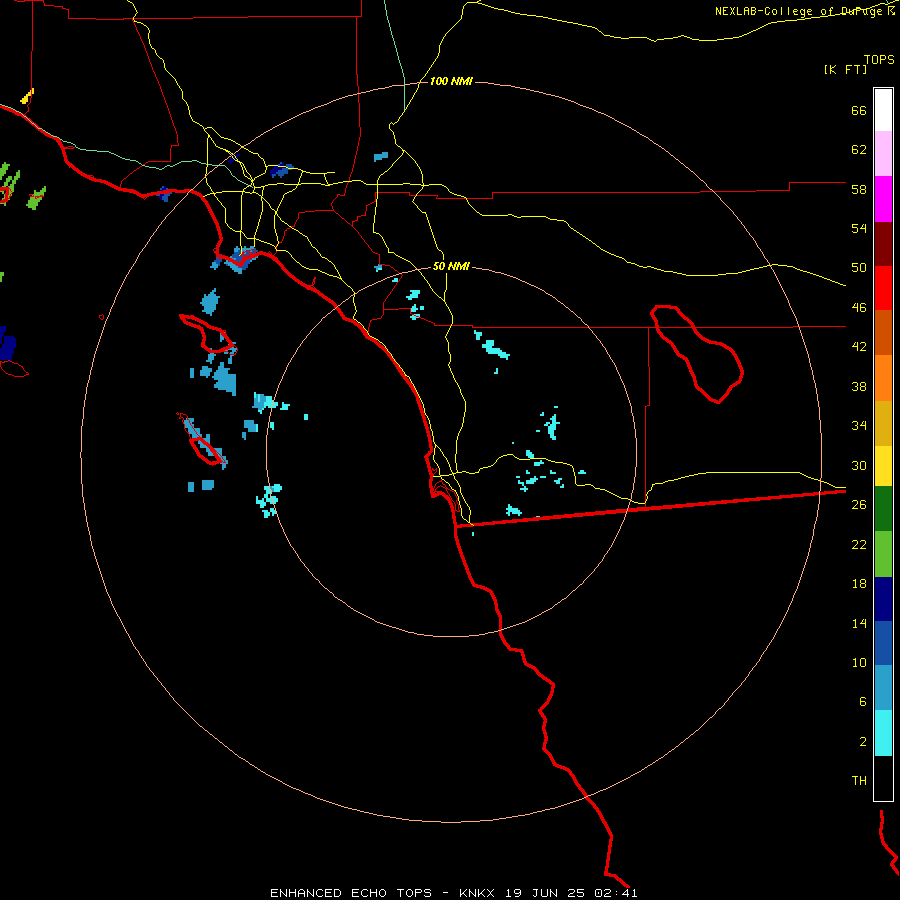900x900 pixels.
Task: Click legend value 58
Action: (859, 189)
